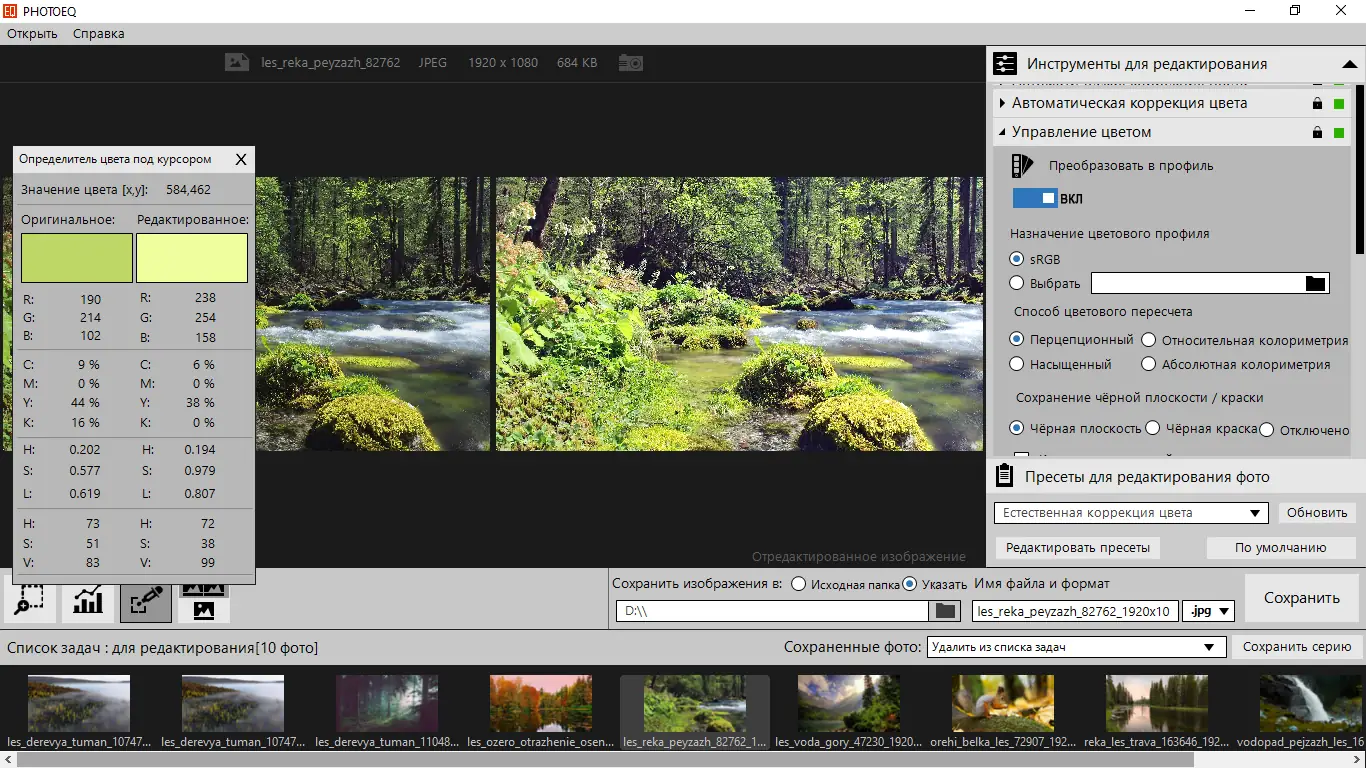This screenshot has height=768, width=1366.
Task: Click the camera EXIF info icon
Action: [630, 62]
